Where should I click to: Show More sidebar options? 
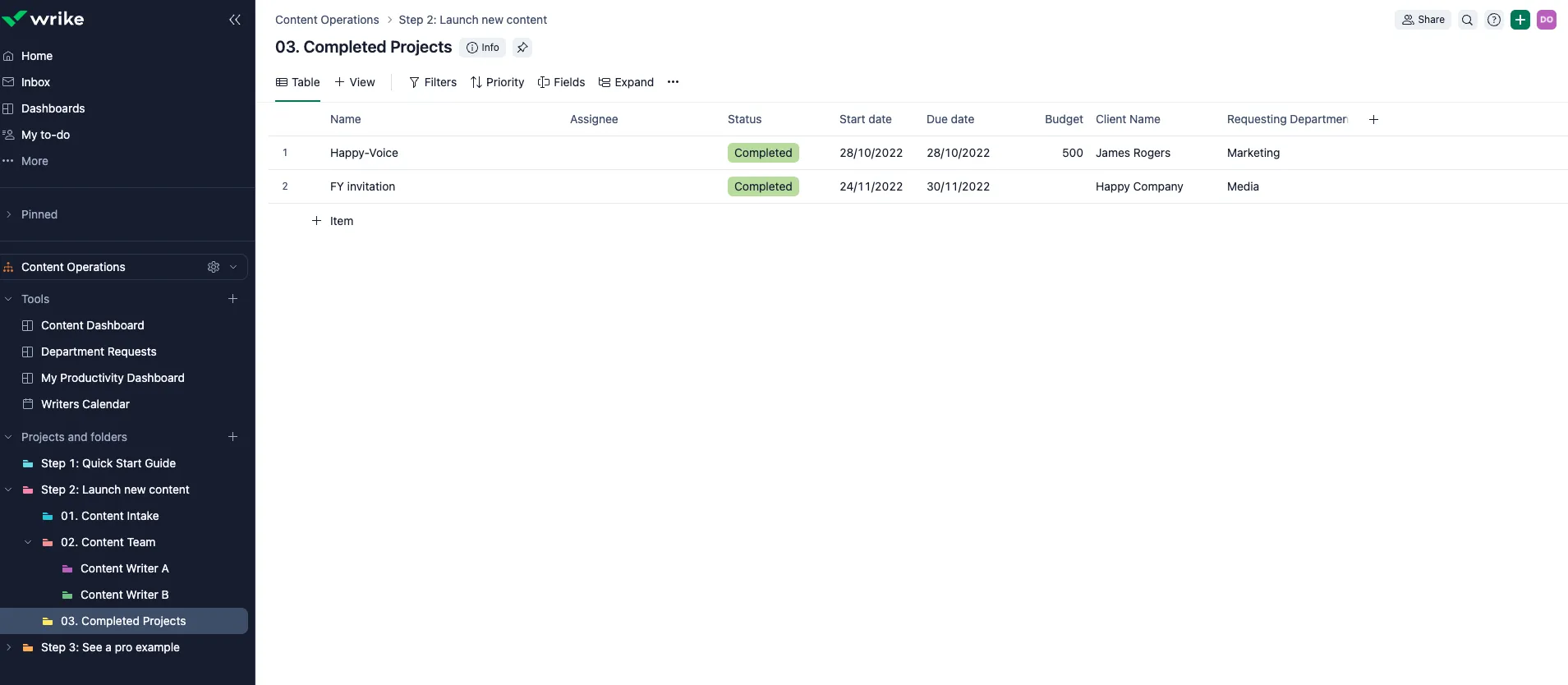pyautogui.click(x=34, y=161)
